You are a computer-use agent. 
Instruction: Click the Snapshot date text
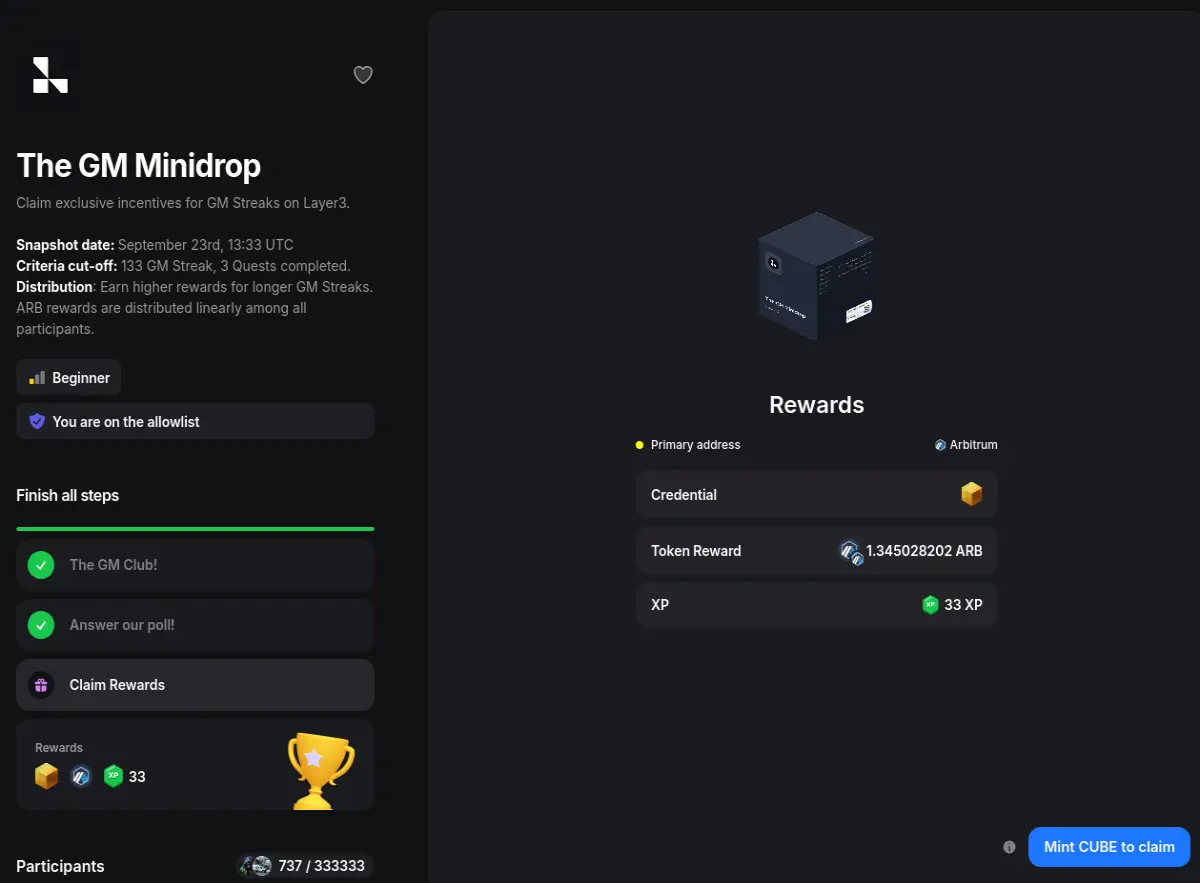point(155,245)
